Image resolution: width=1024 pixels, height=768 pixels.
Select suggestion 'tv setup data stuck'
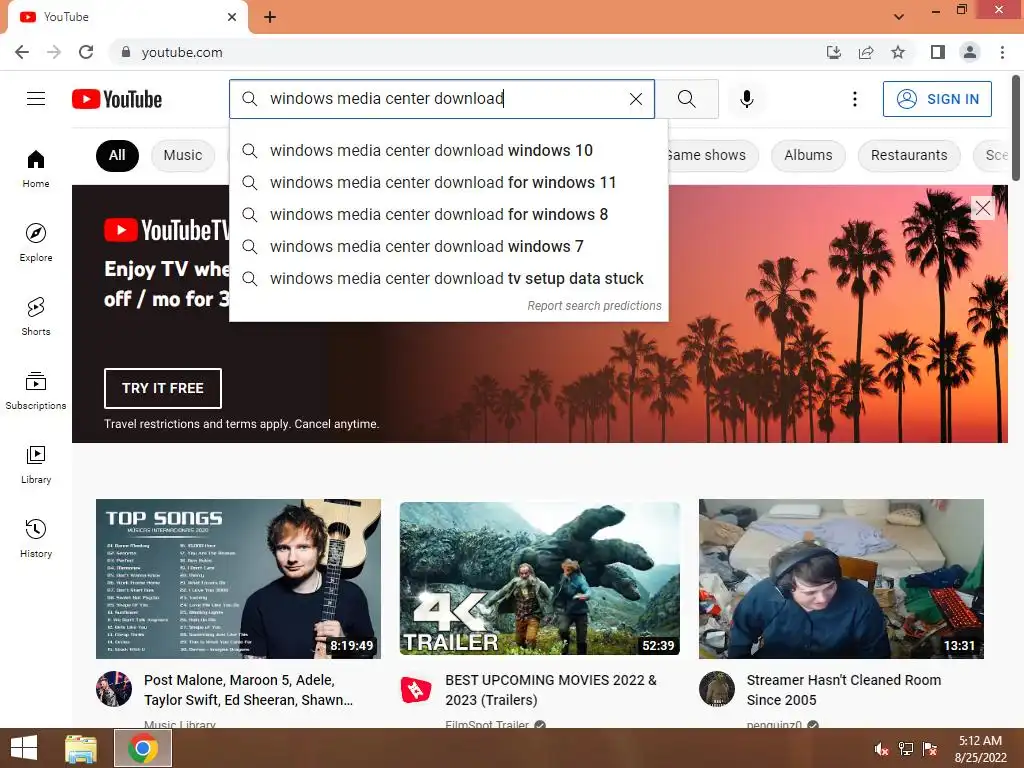(449, 278)
